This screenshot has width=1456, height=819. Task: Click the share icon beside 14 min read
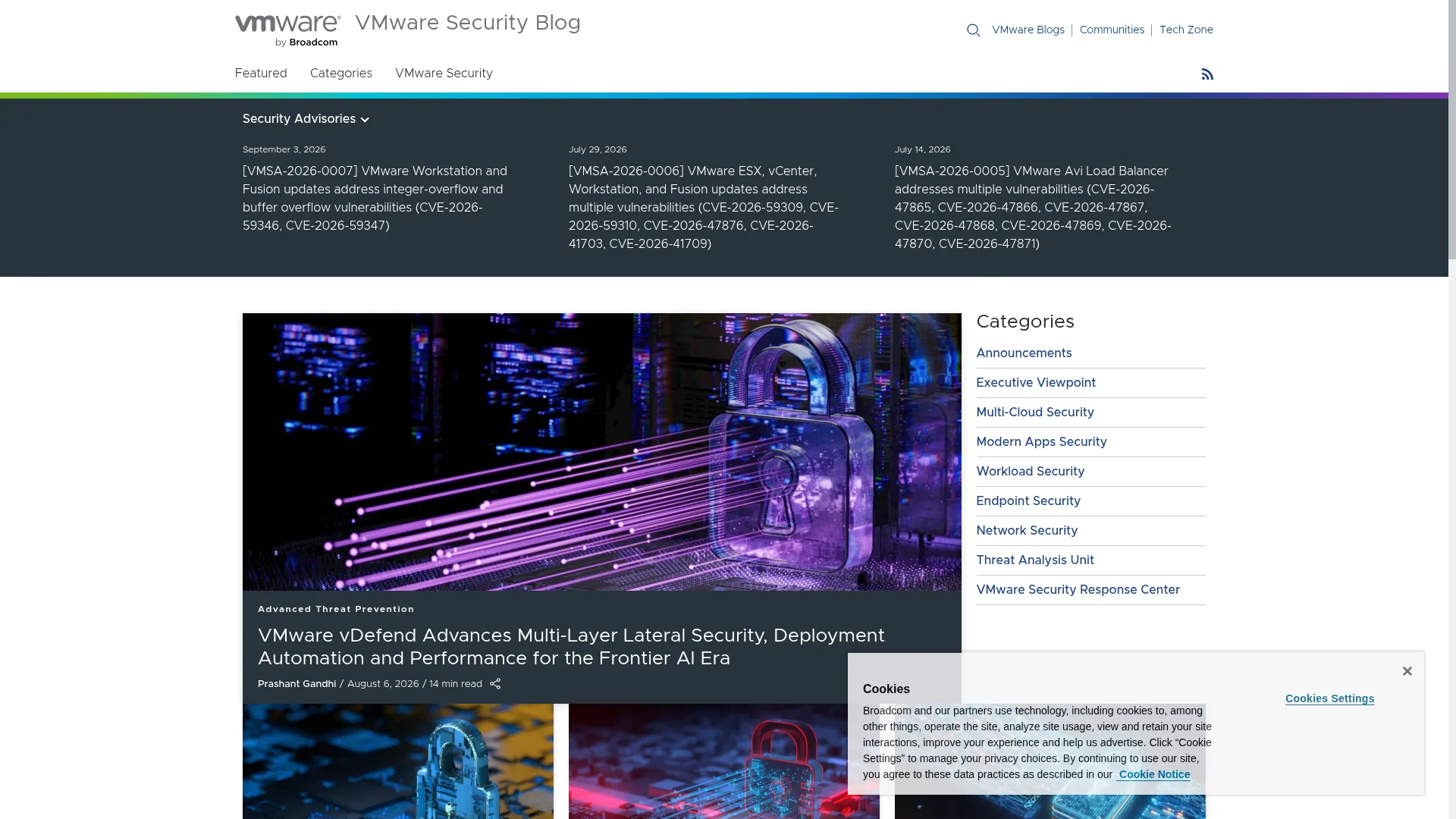tap(495, 684)
